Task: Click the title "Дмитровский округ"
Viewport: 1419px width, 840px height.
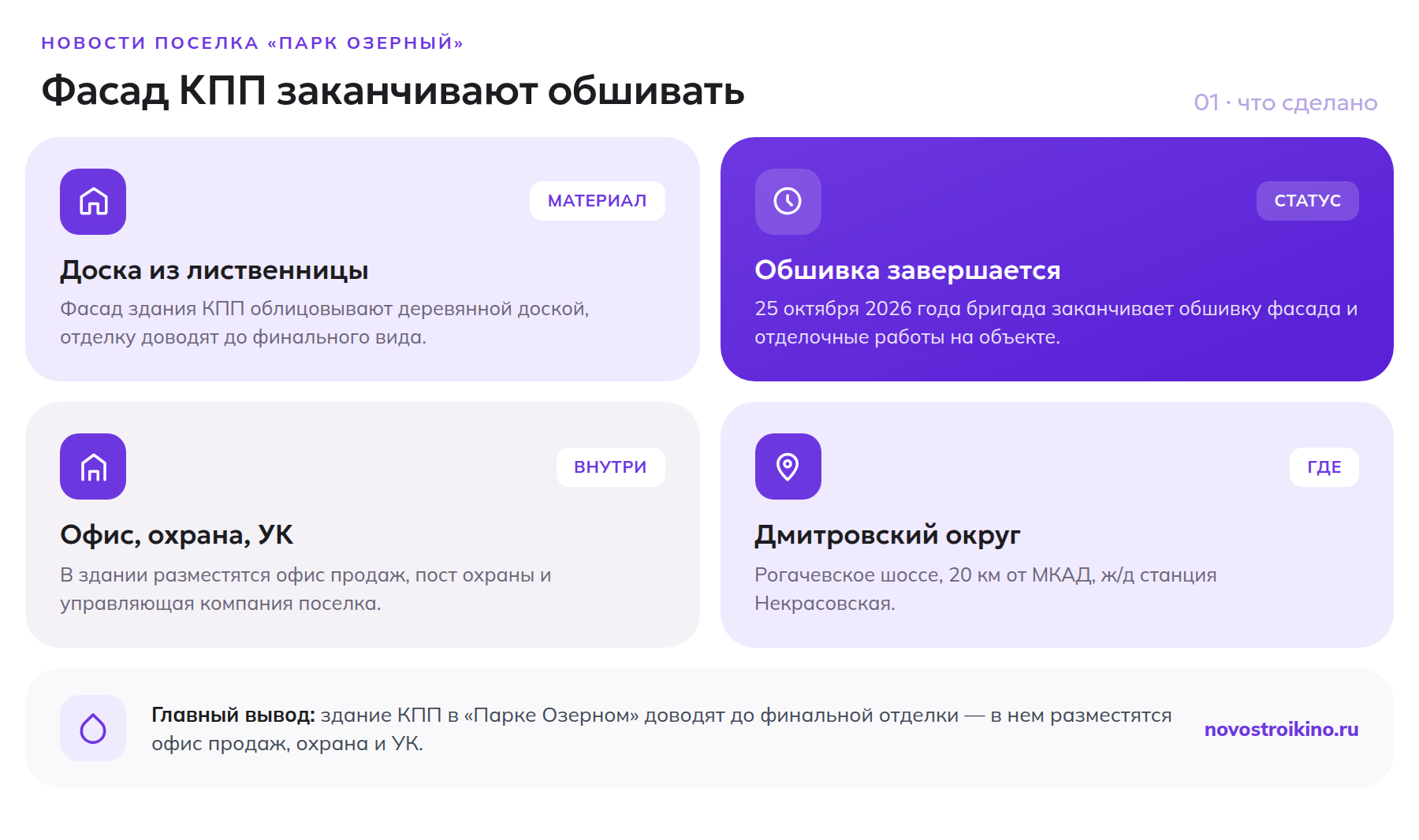Action: click(x=888, y=535)
